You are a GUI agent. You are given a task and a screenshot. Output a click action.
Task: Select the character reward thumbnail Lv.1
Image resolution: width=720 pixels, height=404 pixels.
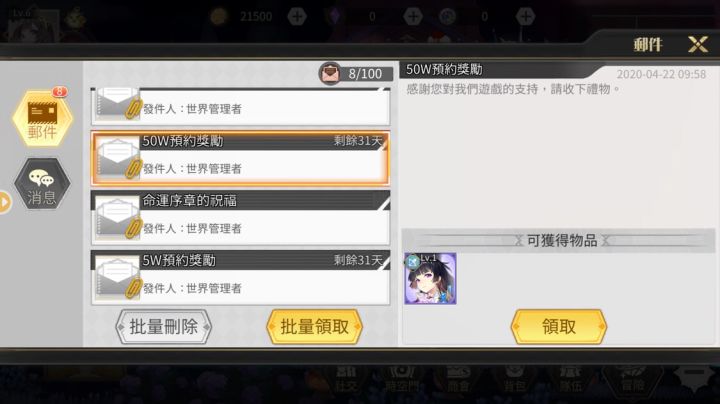[x=430, y=278]
